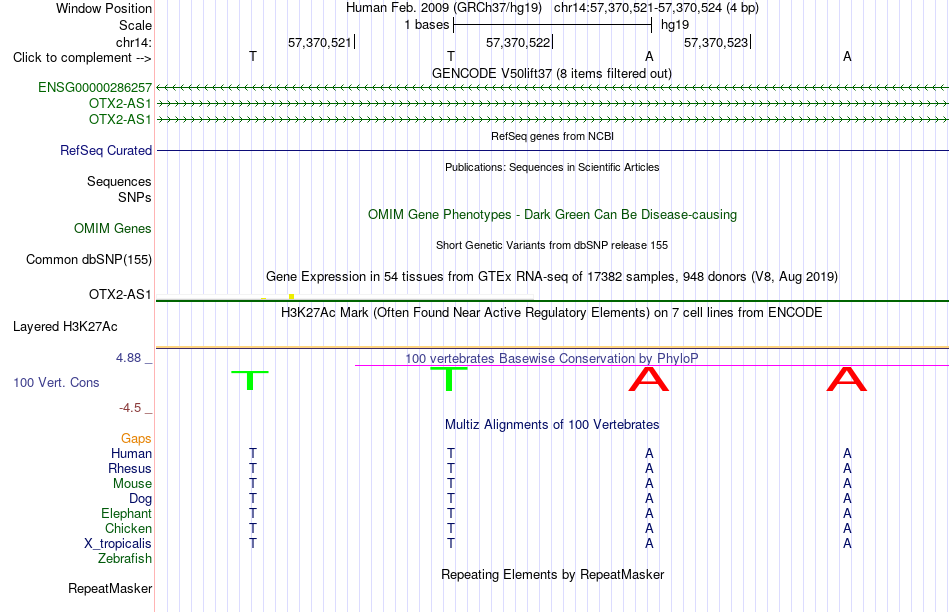Screen dimensions: 950x612
Task: Click the -4.5 lower conservation scale value
Action: point(130,408)
